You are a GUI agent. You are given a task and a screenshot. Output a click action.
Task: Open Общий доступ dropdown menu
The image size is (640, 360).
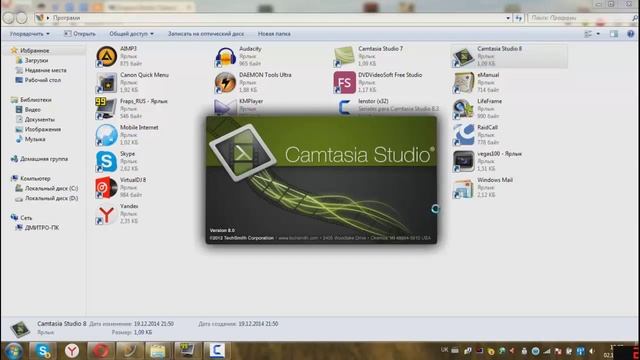pos(131,34)
